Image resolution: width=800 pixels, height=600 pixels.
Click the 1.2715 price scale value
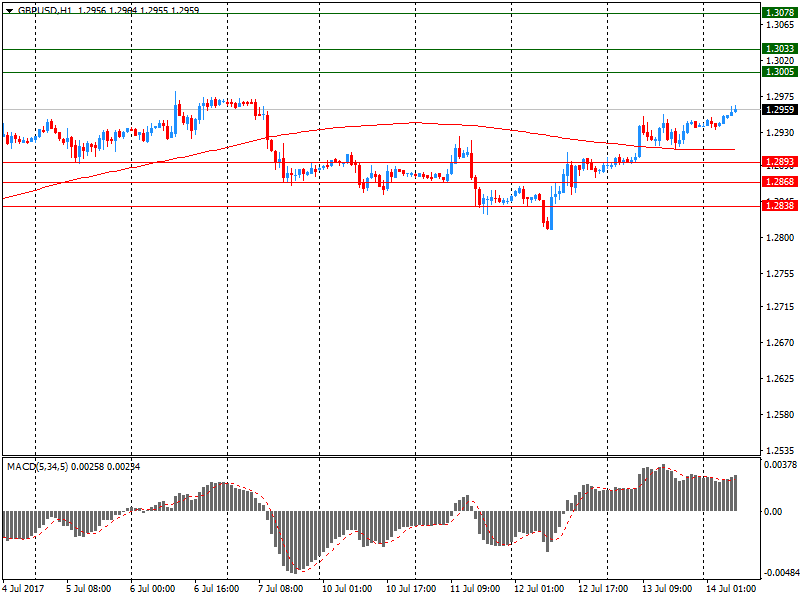tap(780, 307)
